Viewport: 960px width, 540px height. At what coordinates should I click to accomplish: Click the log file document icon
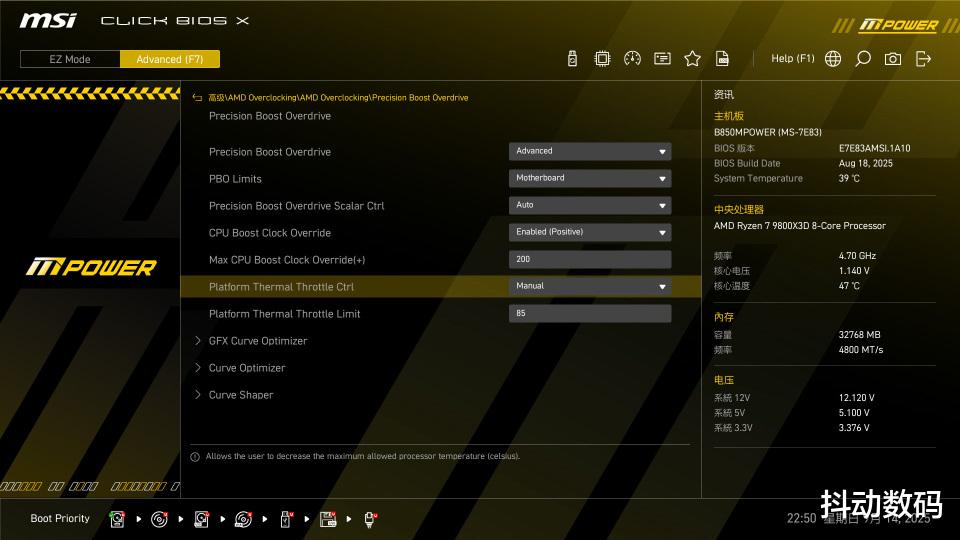tap(722, 59)
